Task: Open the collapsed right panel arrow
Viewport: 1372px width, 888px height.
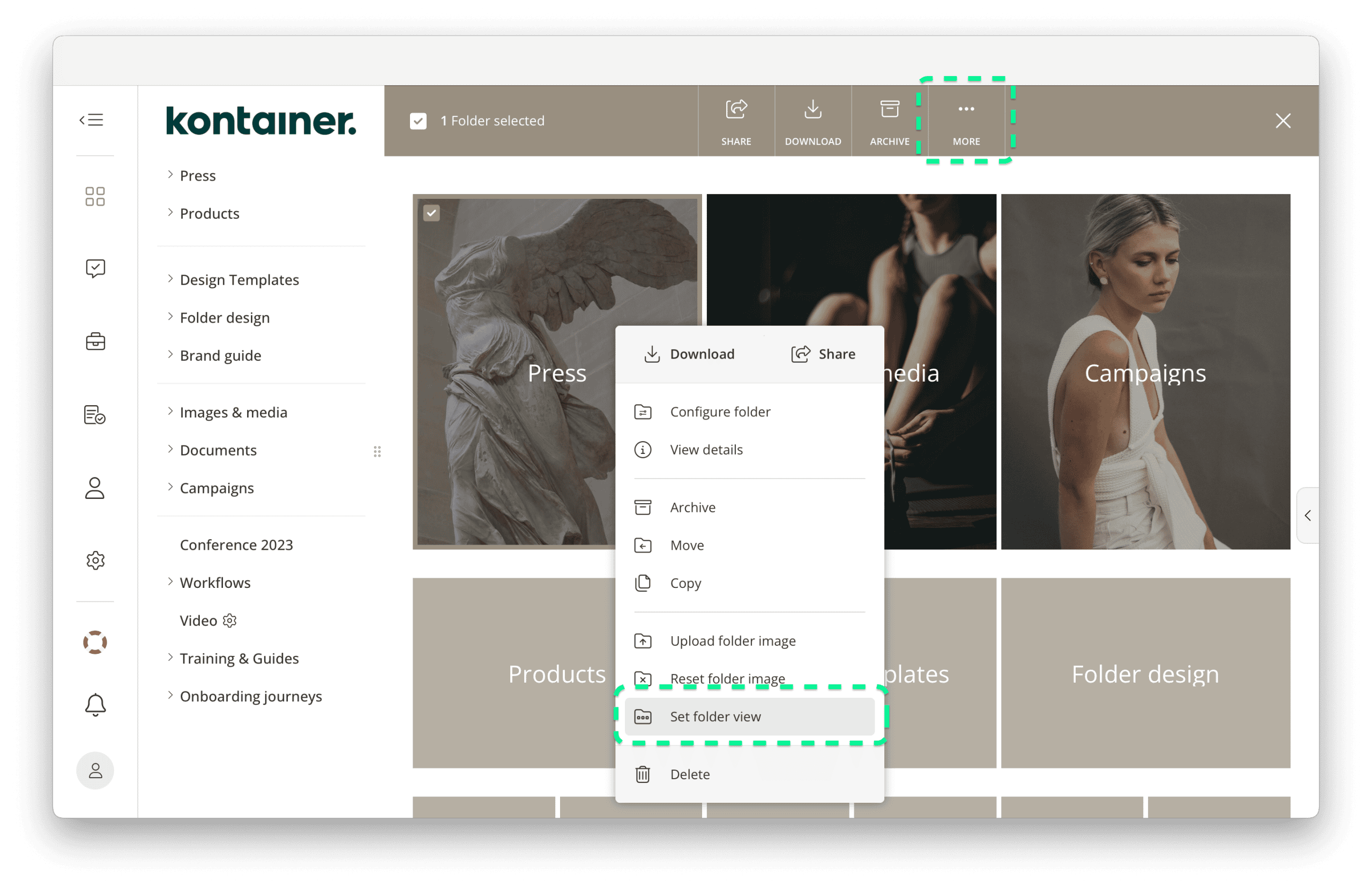Action: coord(1309,516)
